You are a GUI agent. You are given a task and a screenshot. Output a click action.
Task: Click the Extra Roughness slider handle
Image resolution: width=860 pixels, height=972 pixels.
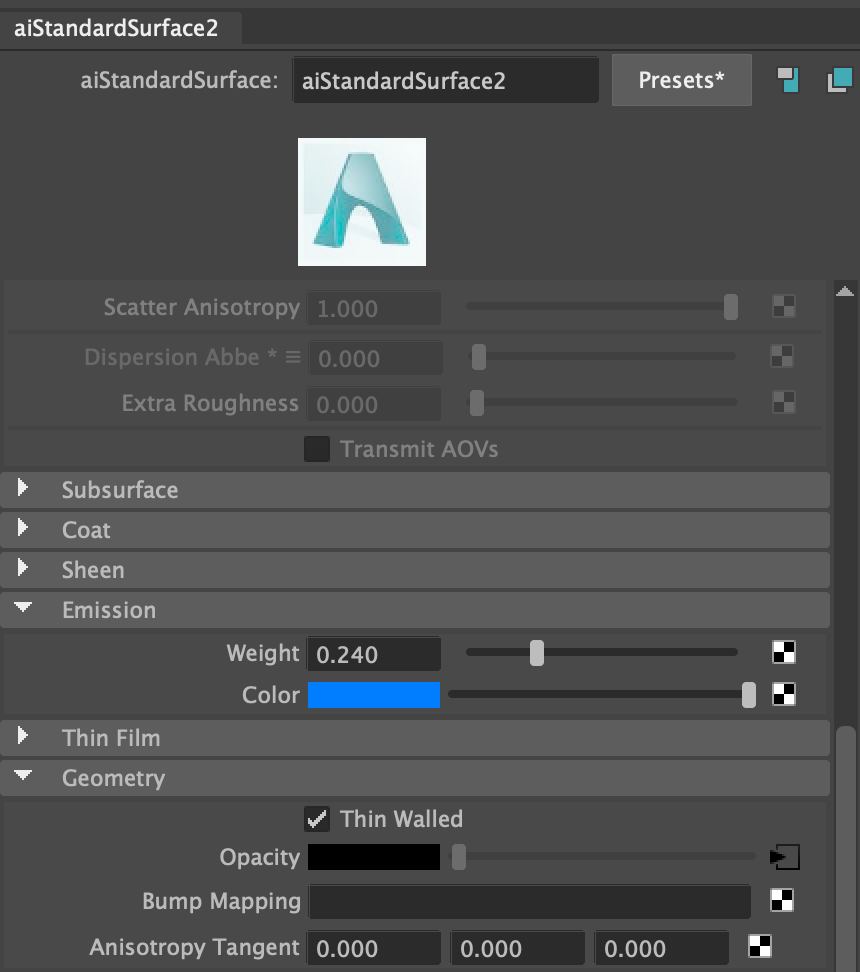pyautogui.click(x=477, y=403)
